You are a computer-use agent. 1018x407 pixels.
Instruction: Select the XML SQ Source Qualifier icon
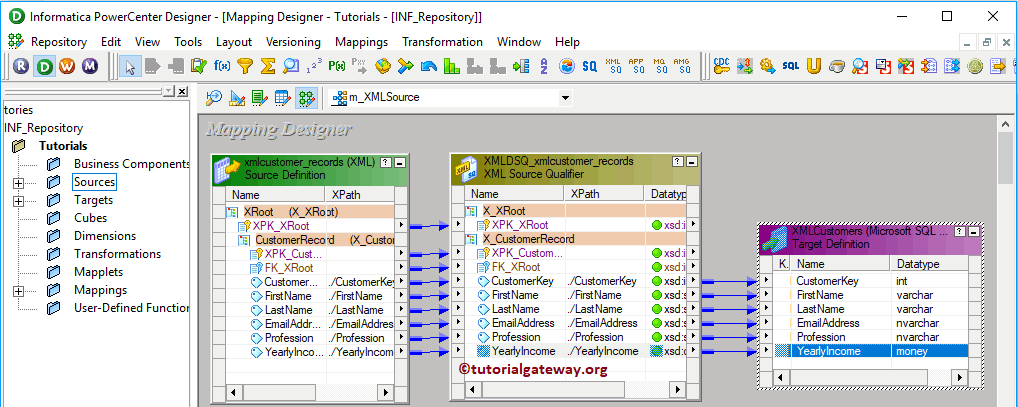pos(613,66)
